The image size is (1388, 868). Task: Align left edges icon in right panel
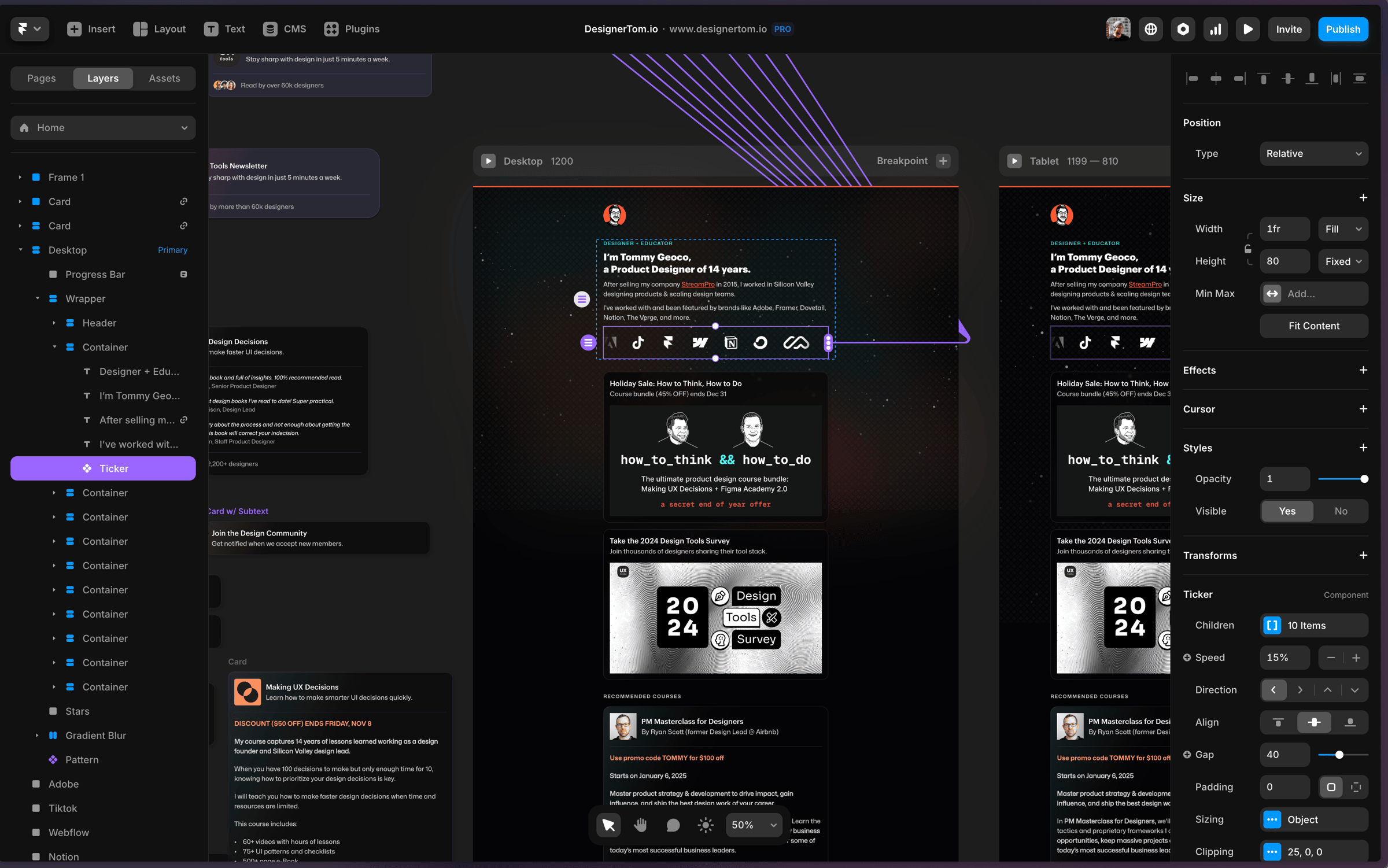1192,78
